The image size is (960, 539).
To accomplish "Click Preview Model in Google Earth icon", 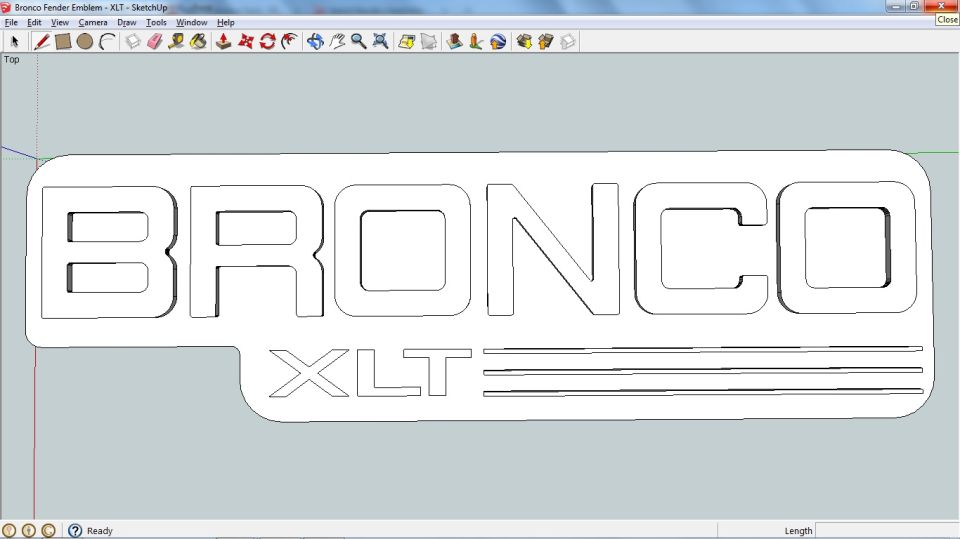I will click(498, 42).
